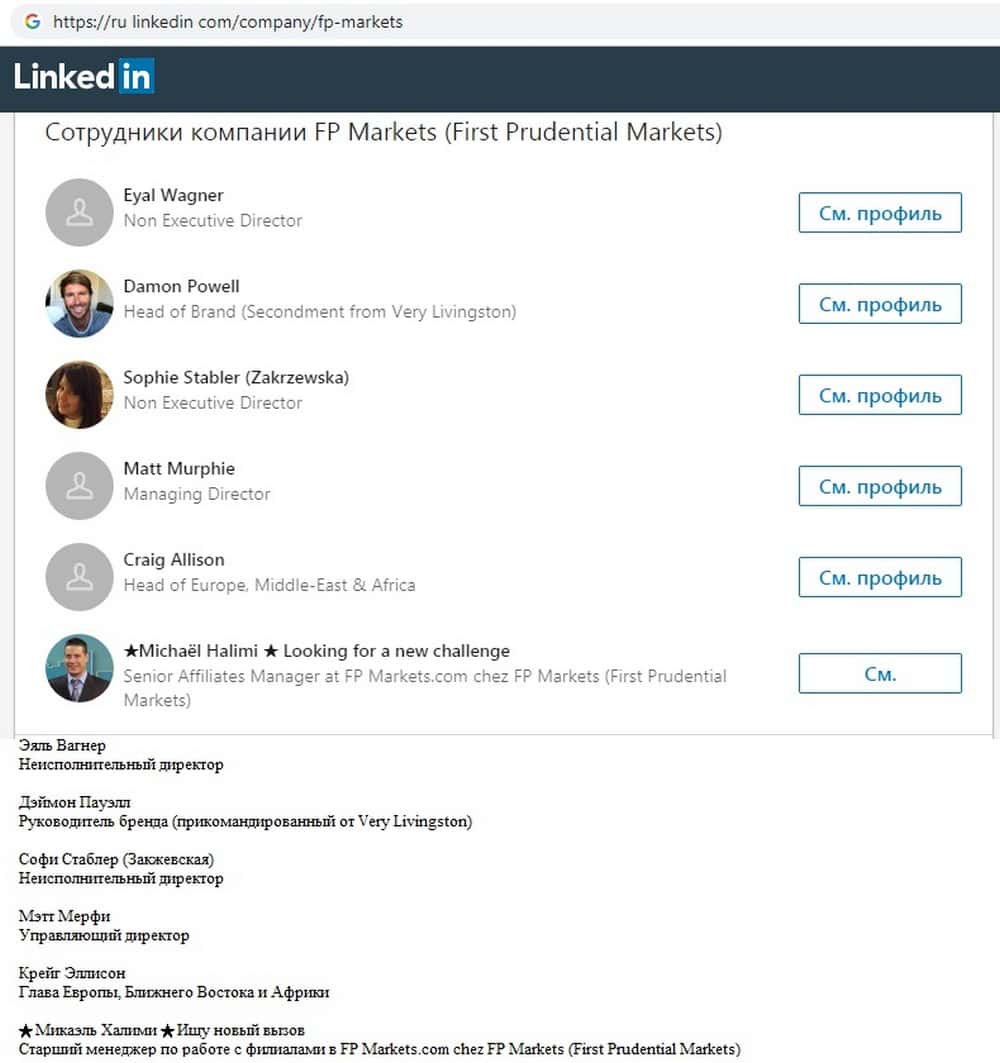This screenshot has width=1000, height=1063.
Task: Open Damon Powell's profile photo
Action: [x=79, y=303]
